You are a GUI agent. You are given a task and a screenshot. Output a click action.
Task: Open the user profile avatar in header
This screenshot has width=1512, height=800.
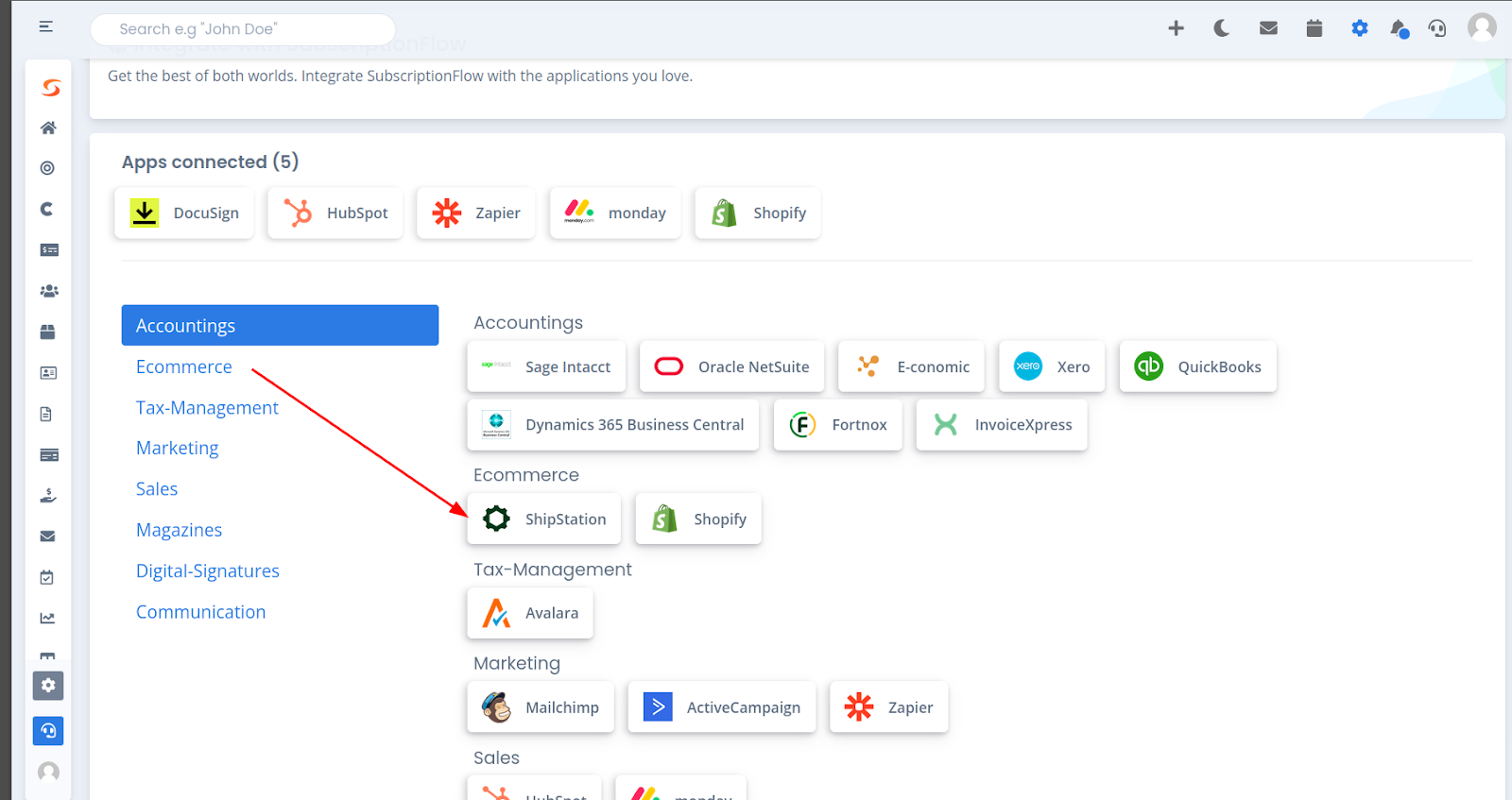pyautogui.click(x=1482, y=26)
